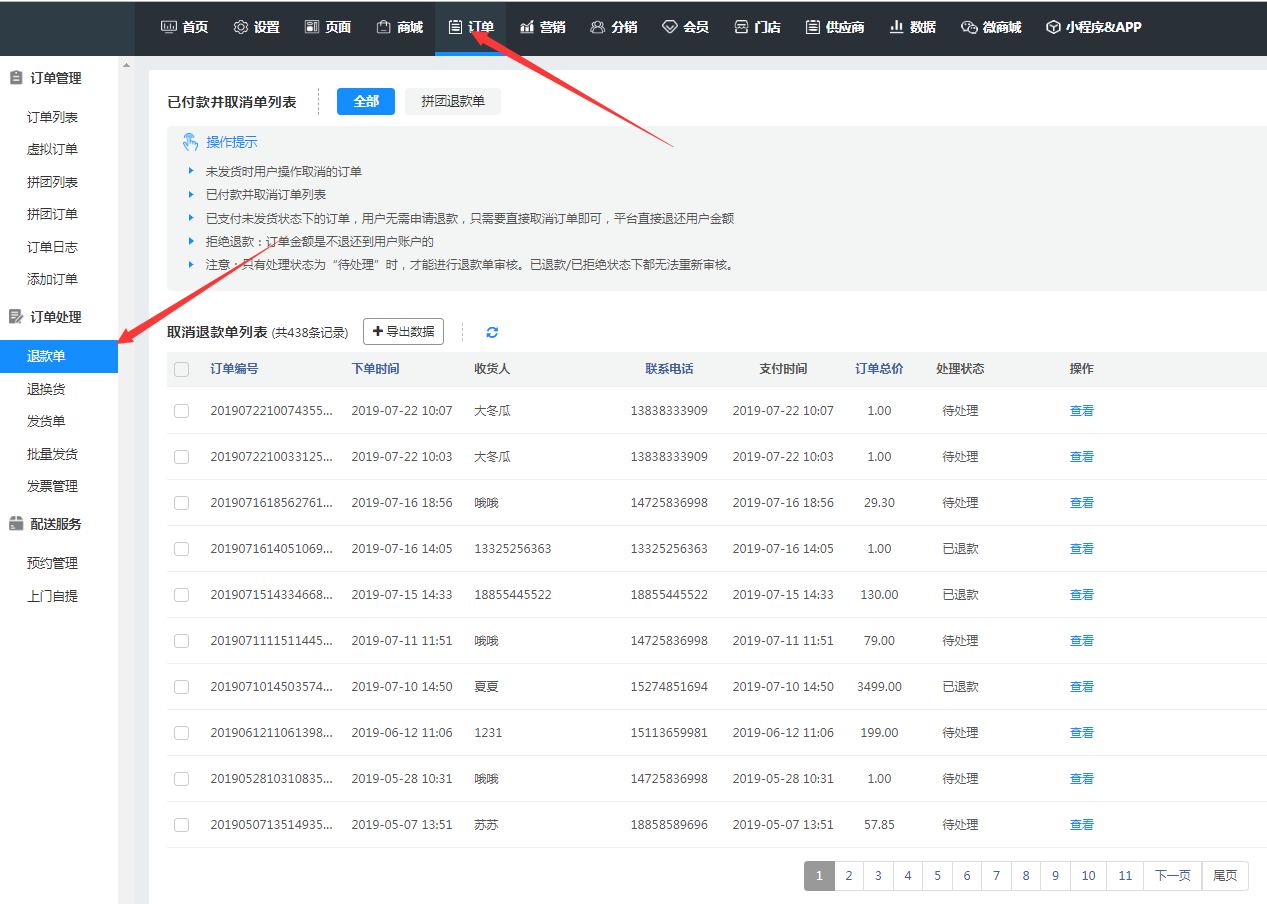This screenshot has height=904, width=1267.
Task: Switch to the 拼团退款单 tab
Action: pos(452,102)
